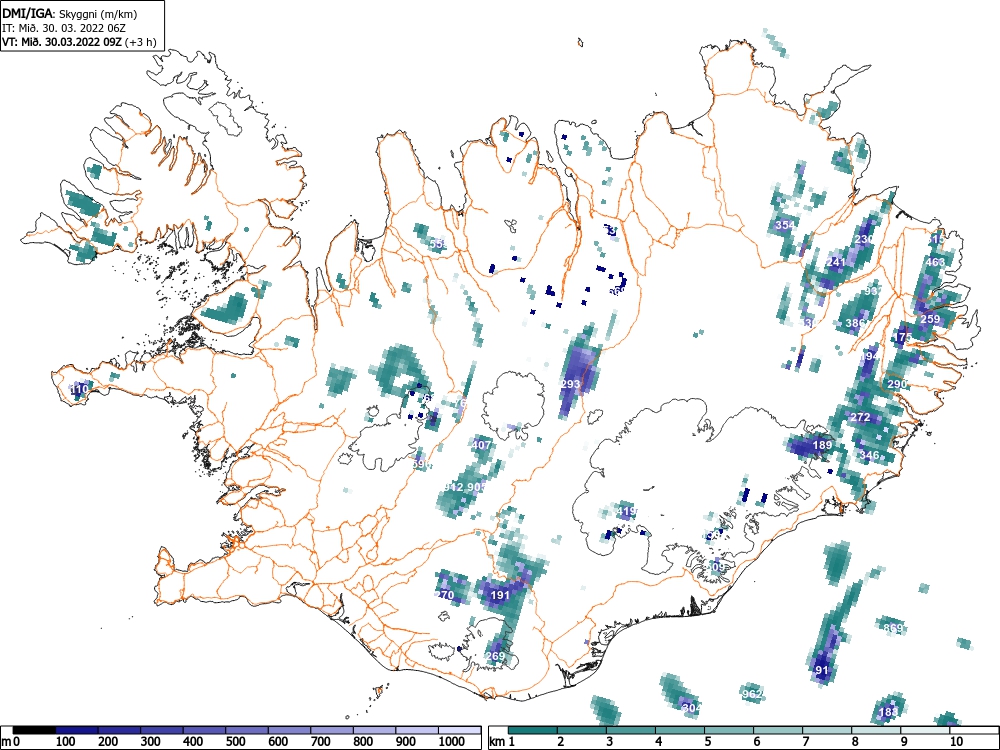
Task: Click the '912.905' value label on map
Action: point(465,487)
